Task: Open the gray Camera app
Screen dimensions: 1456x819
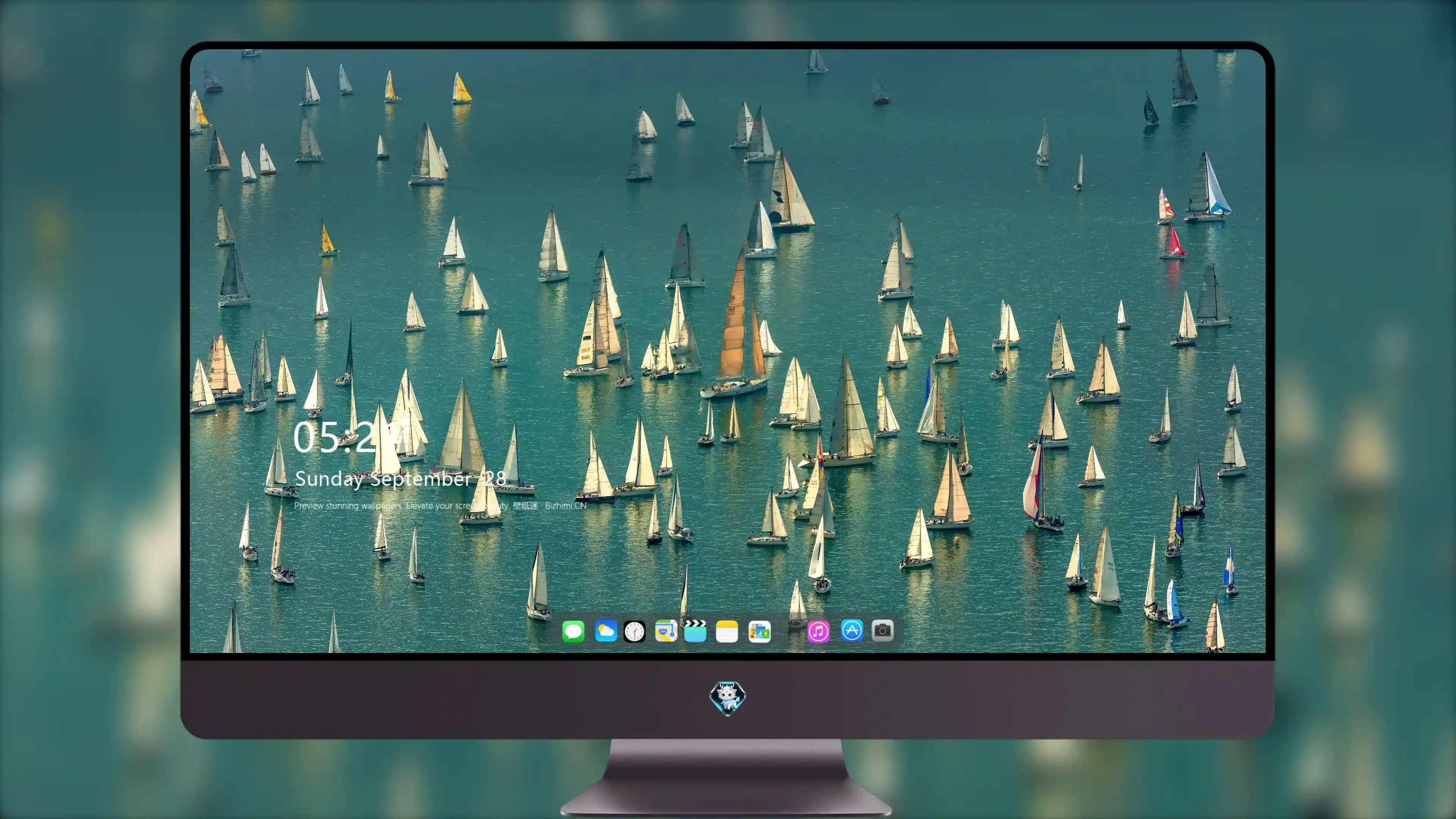Action: pos(882,630)
